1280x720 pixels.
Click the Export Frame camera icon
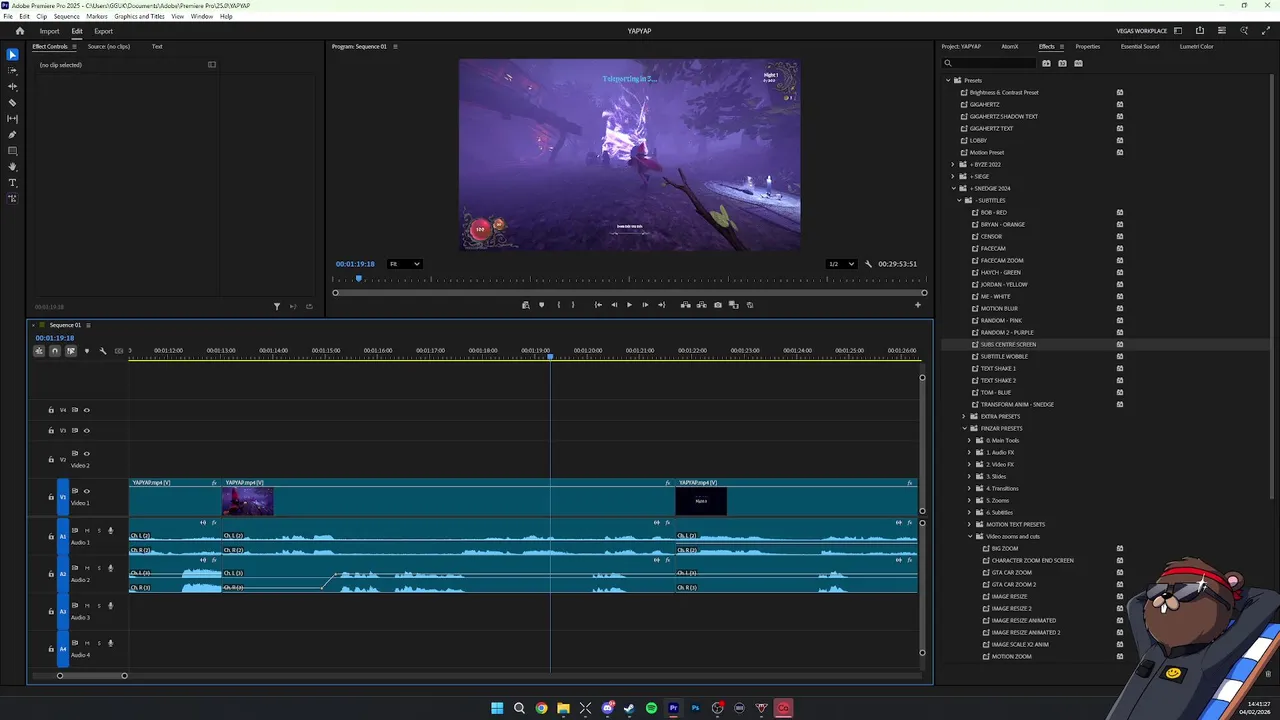(718, 305)
